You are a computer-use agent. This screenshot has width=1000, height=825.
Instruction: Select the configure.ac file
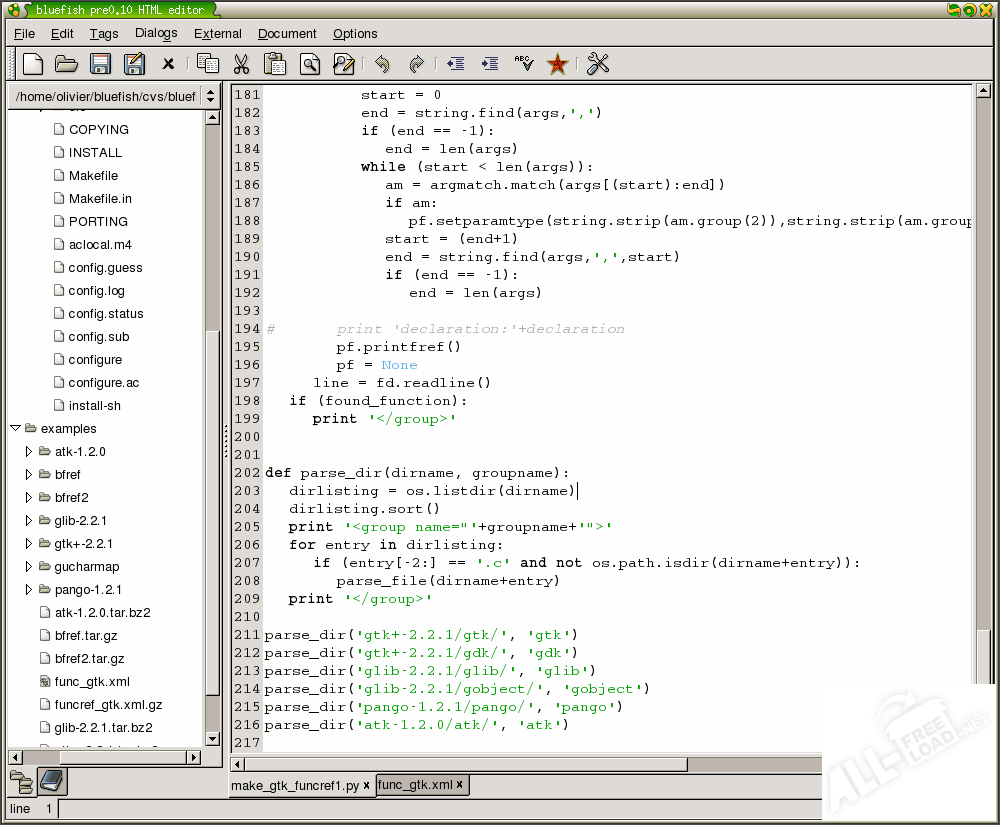tap(103, 382)
